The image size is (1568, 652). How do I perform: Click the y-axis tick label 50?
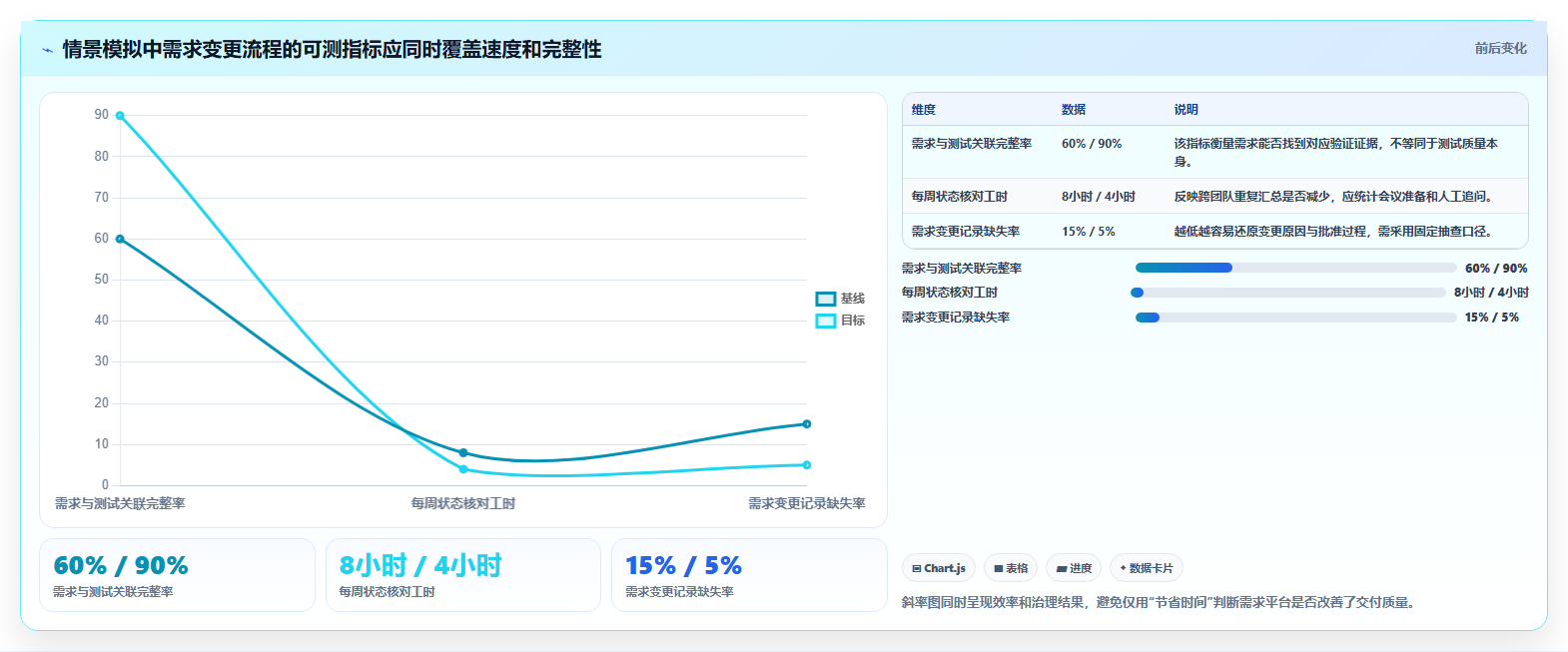[102, 280]
